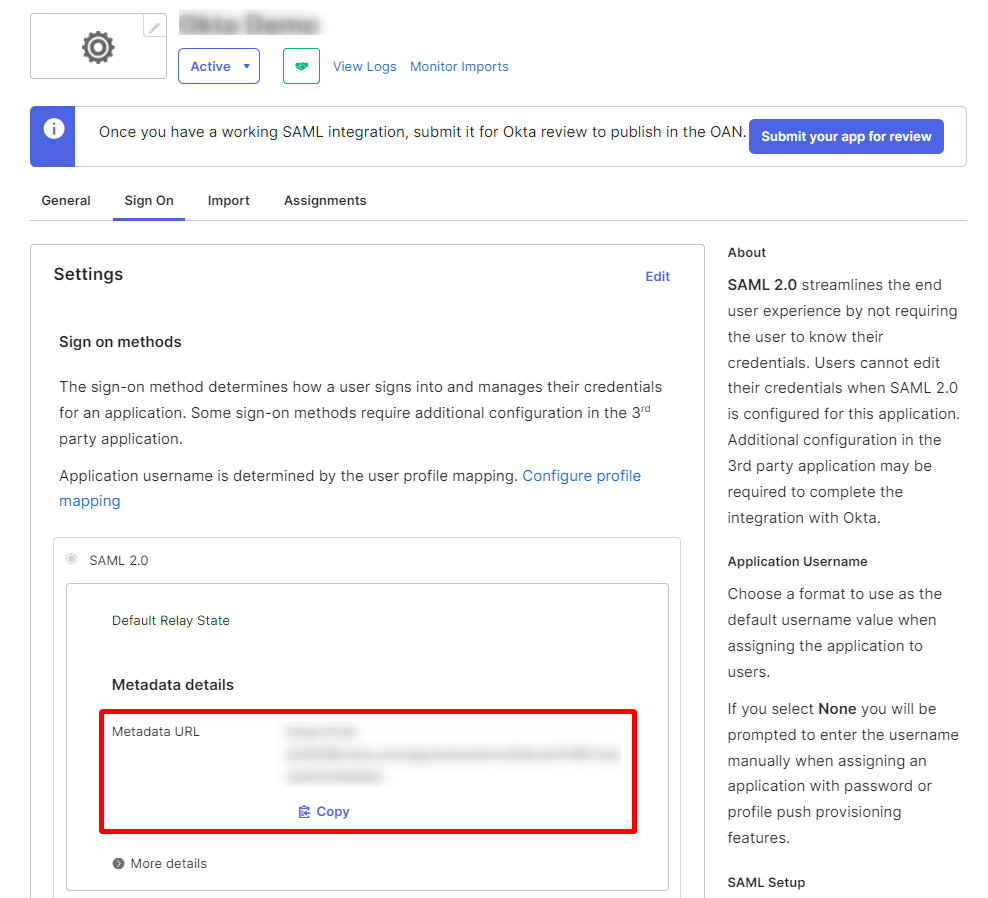Open the Configure profile mapping link
Image resolution: width=988 pixels, height=898 pixels.
tap(581, 476)
